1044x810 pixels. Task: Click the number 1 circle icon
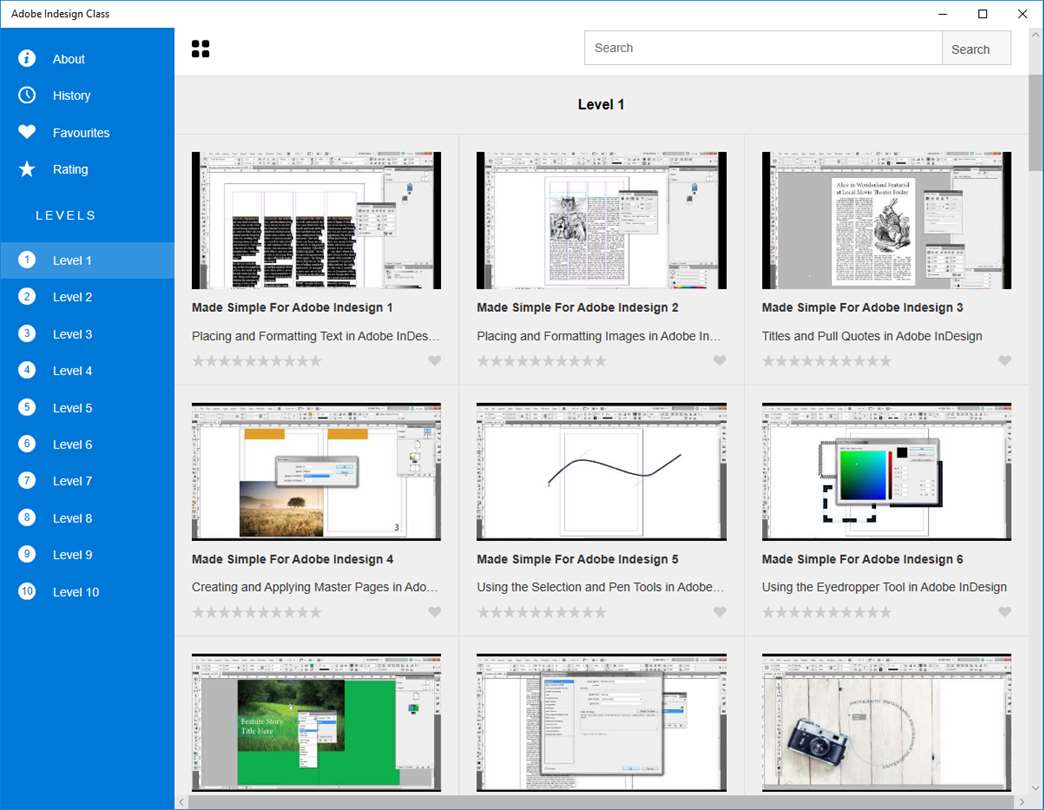tap(27, 260)
